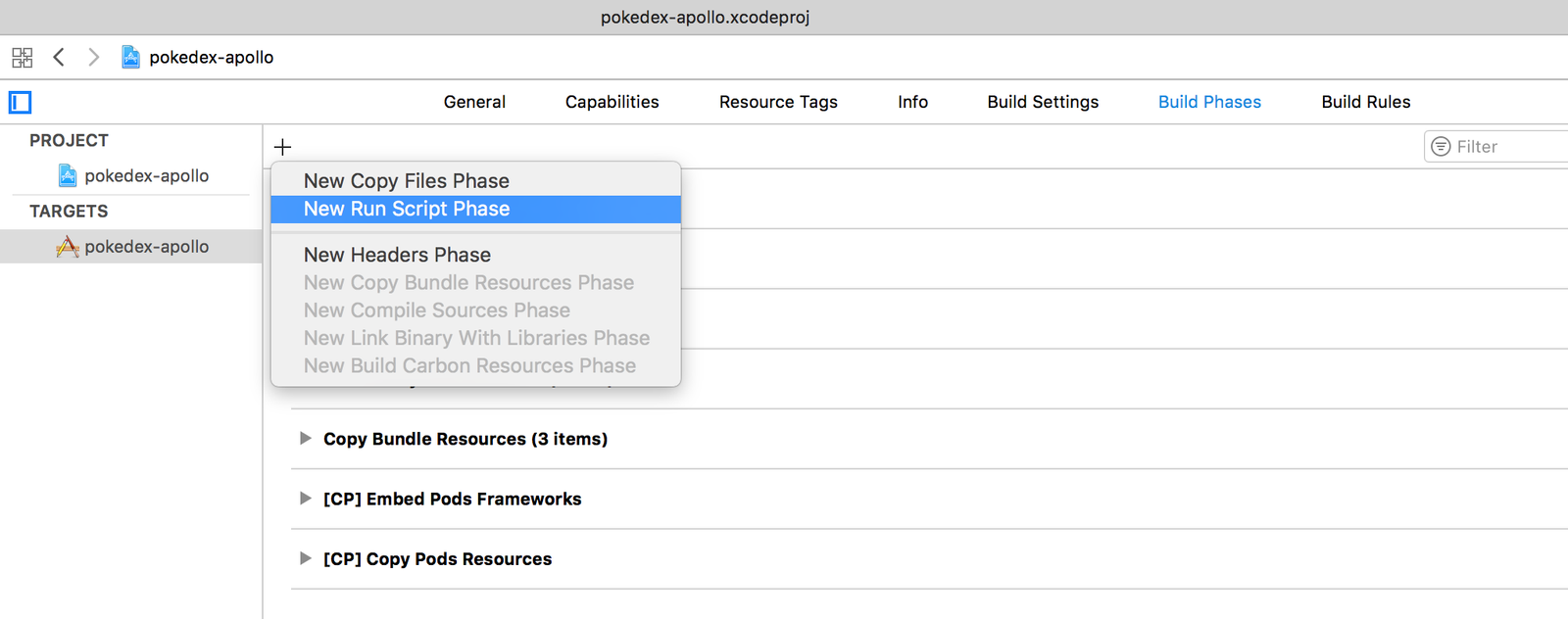The image size is (1568, 619).
Task: Choose New Headers Phase from the menu
Action: point(397,255)
